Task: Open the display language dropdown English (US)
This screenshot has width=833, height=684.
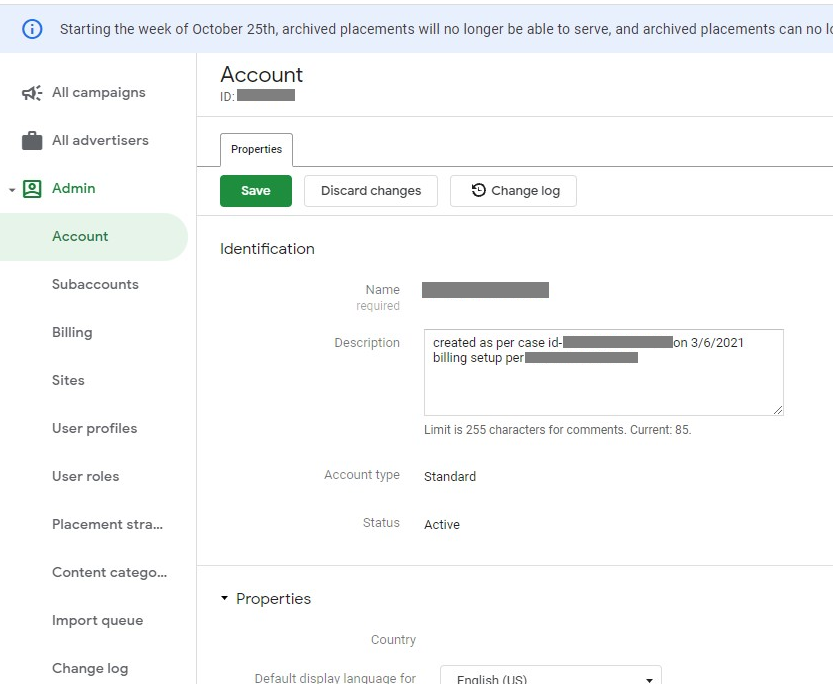Action: (551, 677)
